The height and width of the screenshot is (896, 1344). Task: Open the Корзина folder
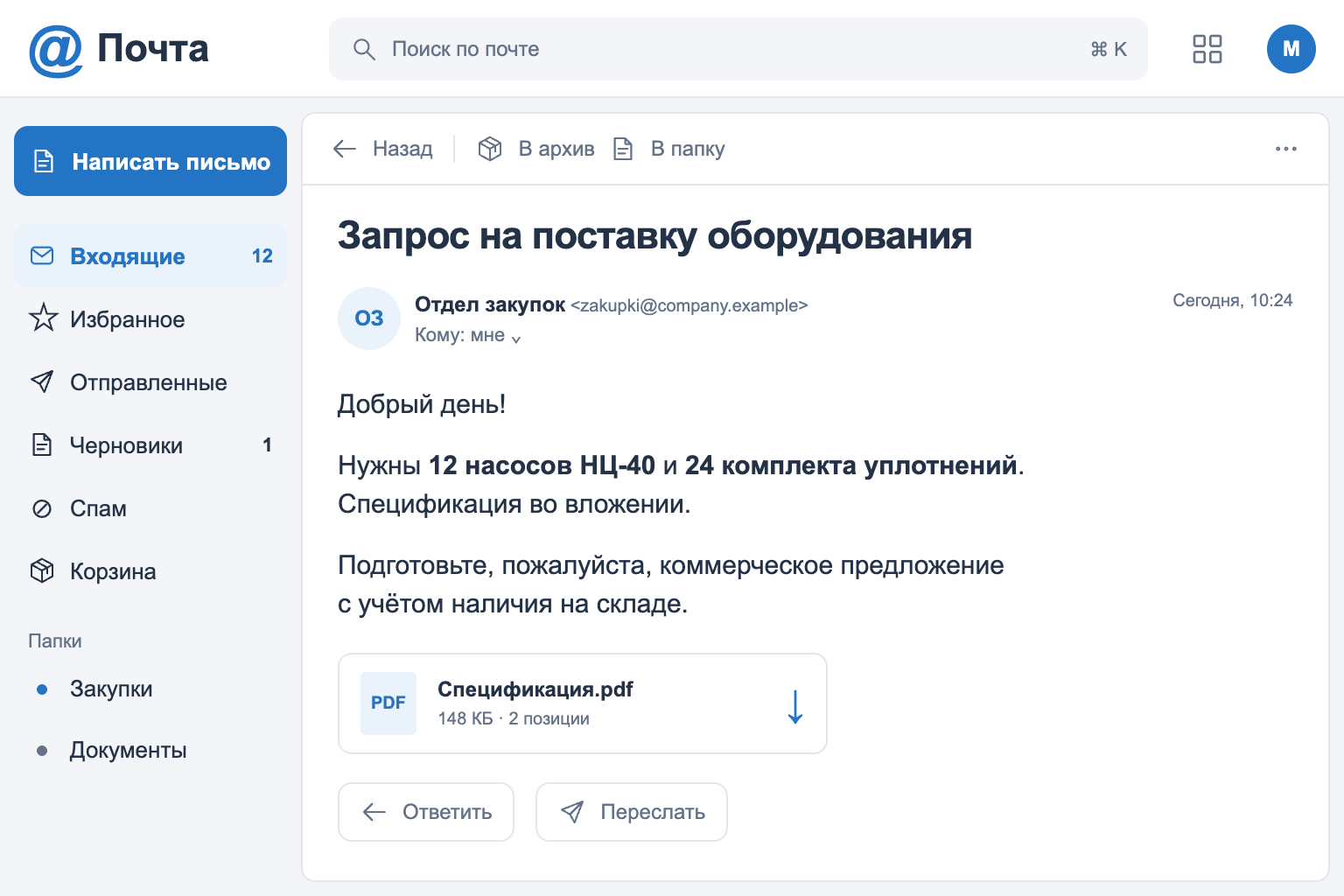pyautogui.click(x=150, y=570)
